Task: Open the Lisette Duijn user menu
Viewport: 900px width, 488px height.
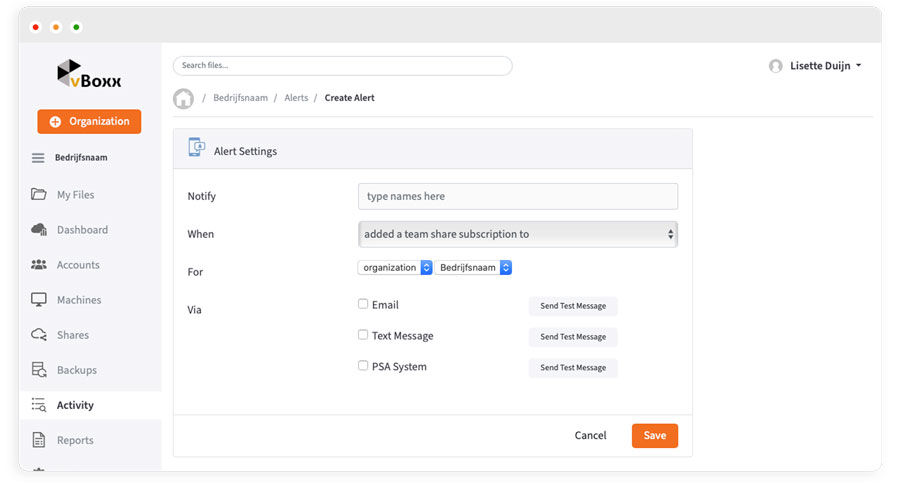Action: click(815, 66)
